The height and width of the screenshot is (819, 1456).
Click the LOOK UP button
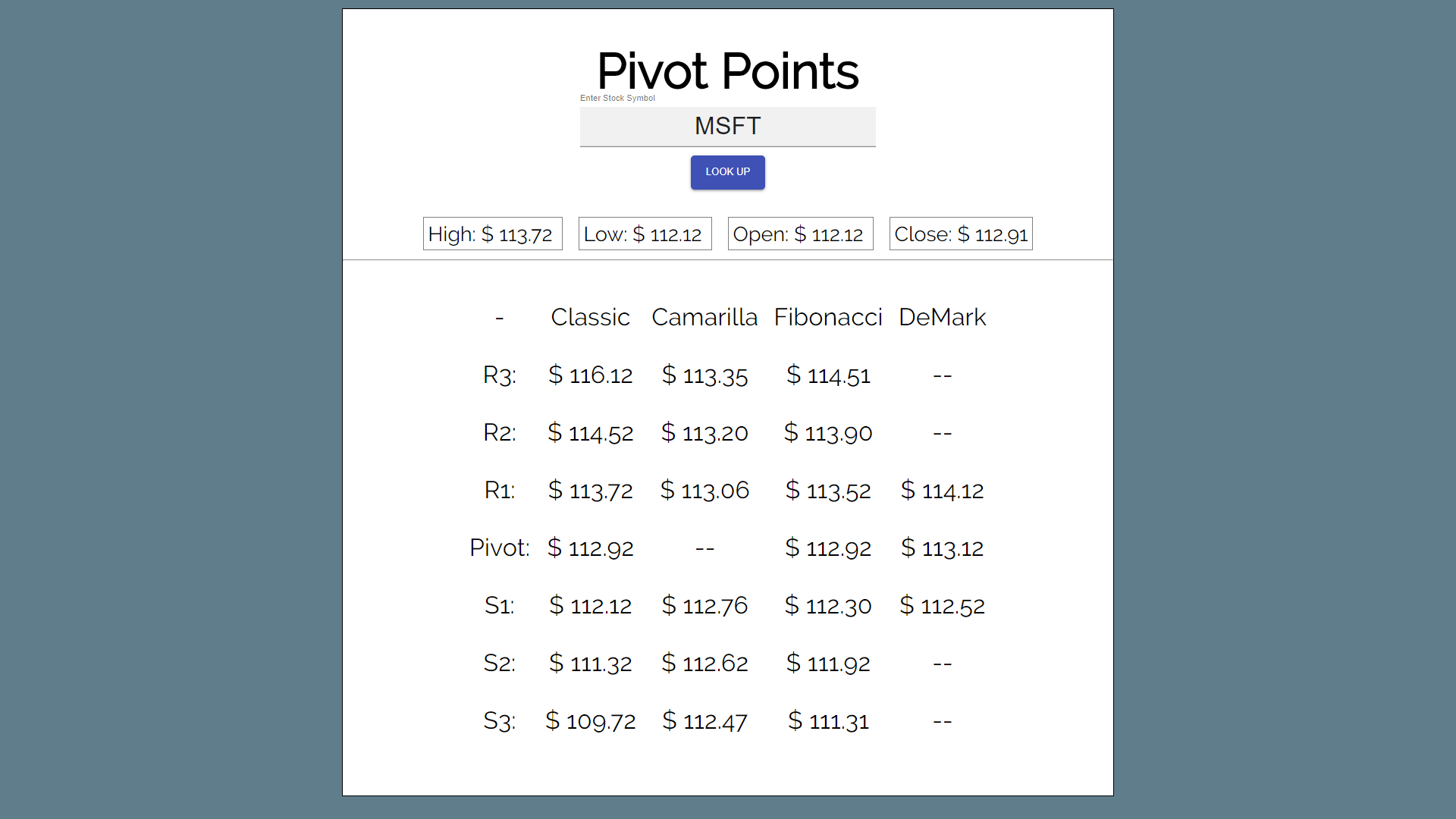click(727, 172)
